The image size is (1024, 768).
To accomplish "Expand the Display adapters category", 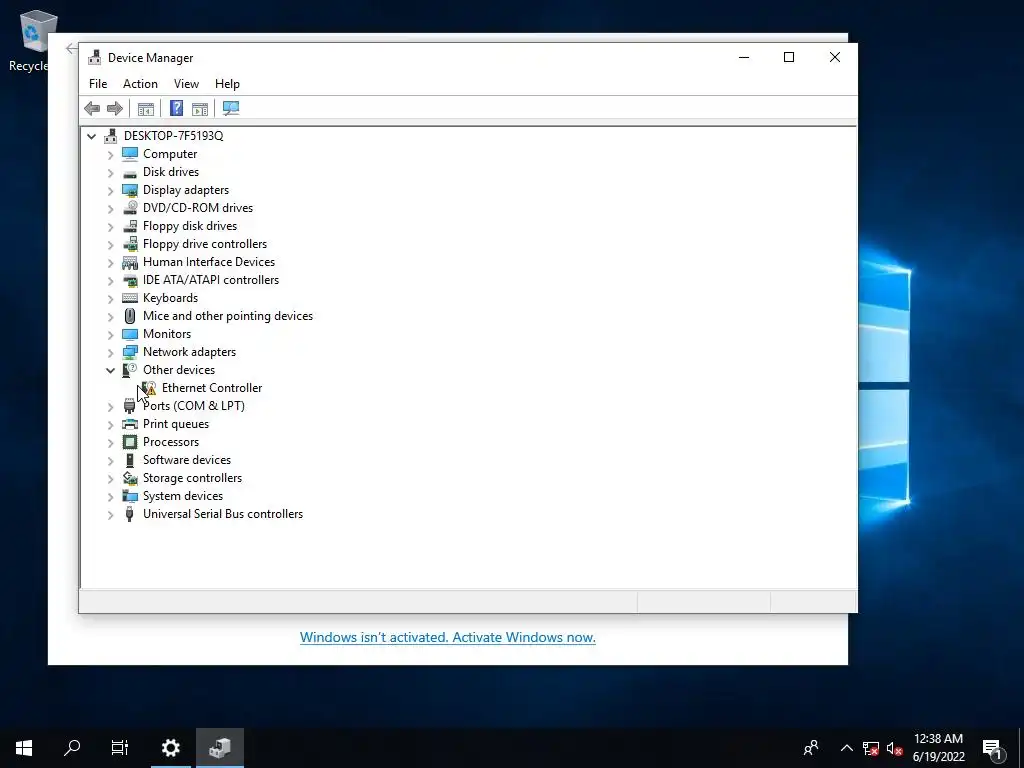I will pos(110,190).
